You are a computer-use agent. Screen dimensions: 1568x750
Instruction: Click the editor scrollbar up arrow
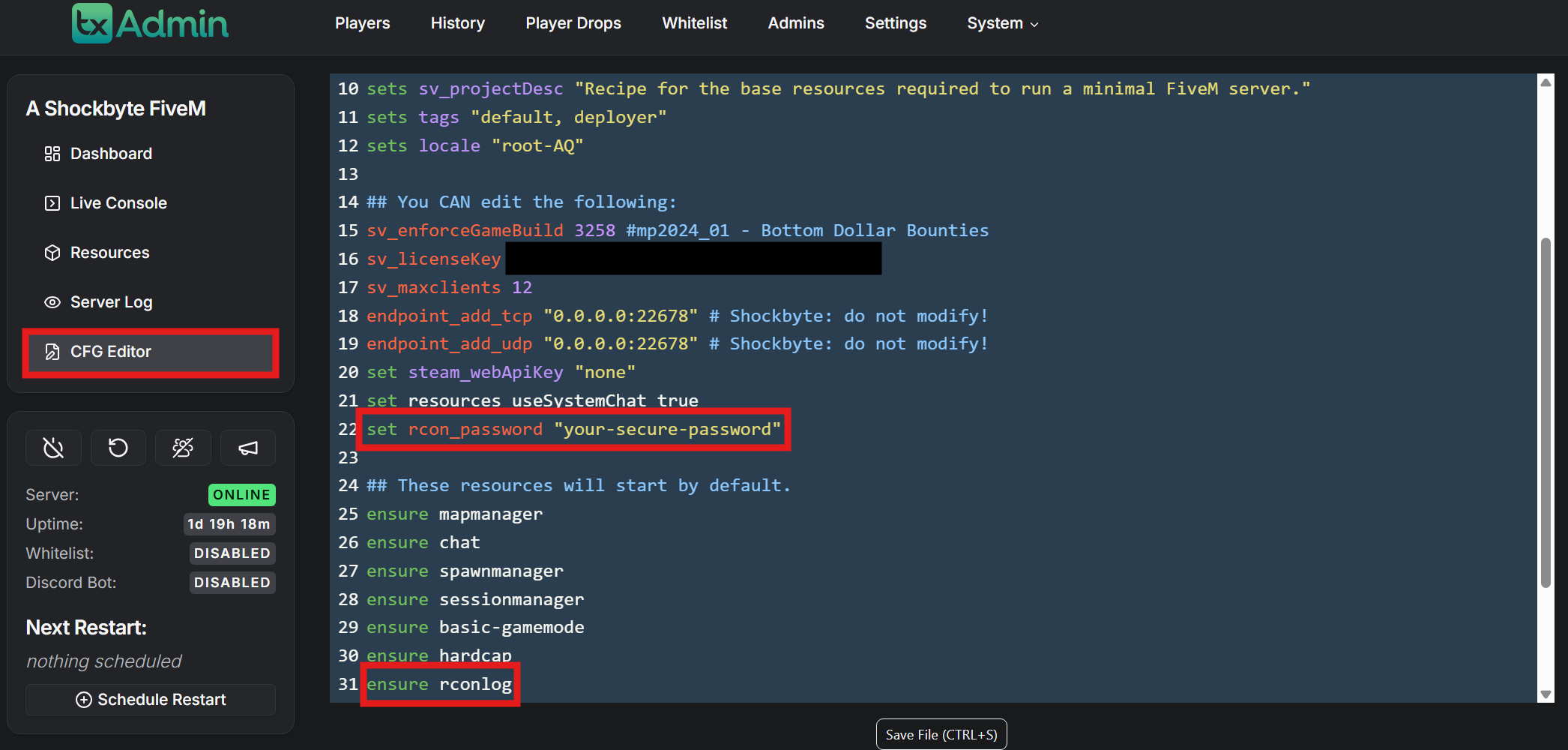pyautogui.click(x=1546, y=82)
